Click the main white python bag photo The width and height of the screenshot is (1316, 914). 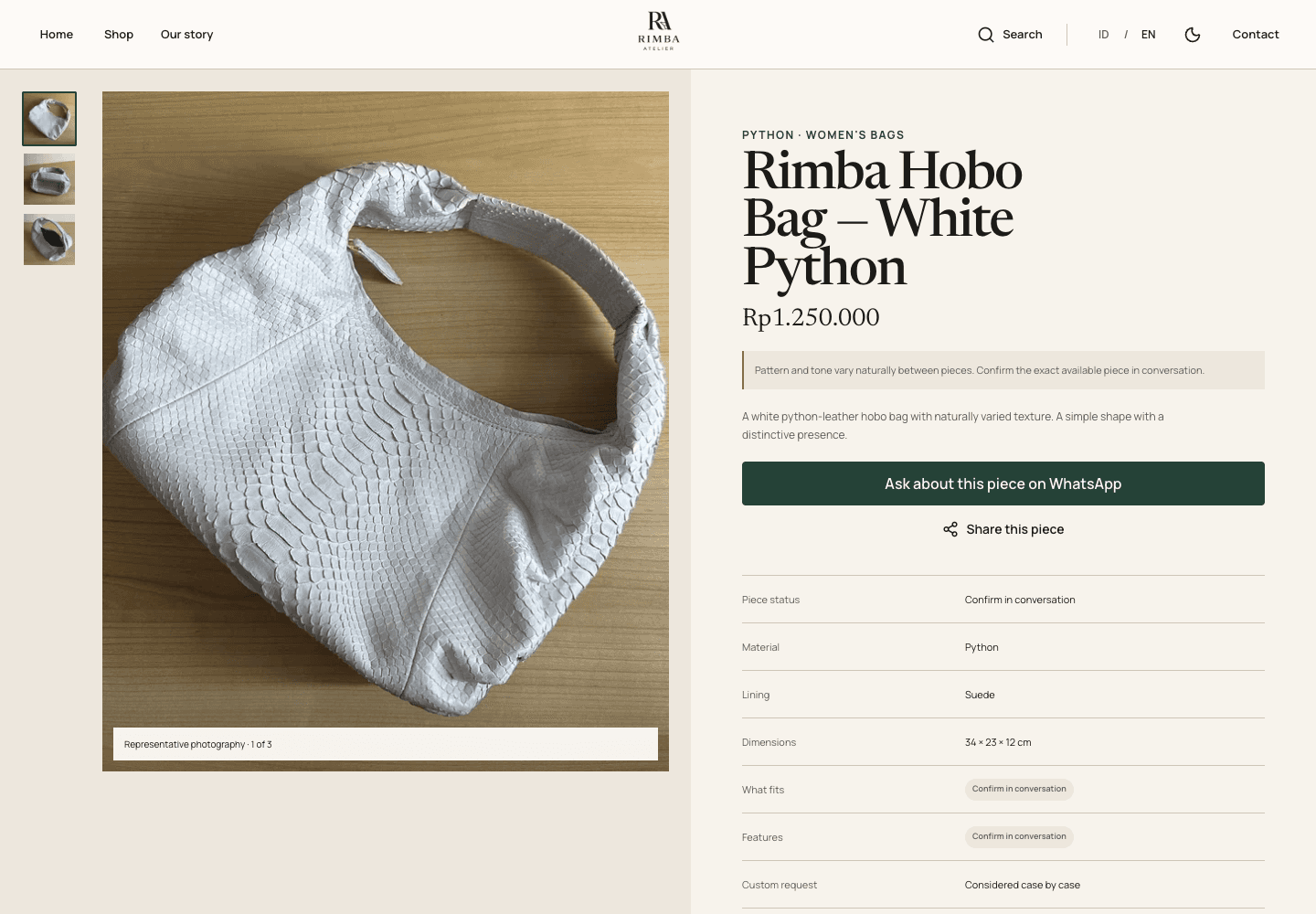pos(386,431)
